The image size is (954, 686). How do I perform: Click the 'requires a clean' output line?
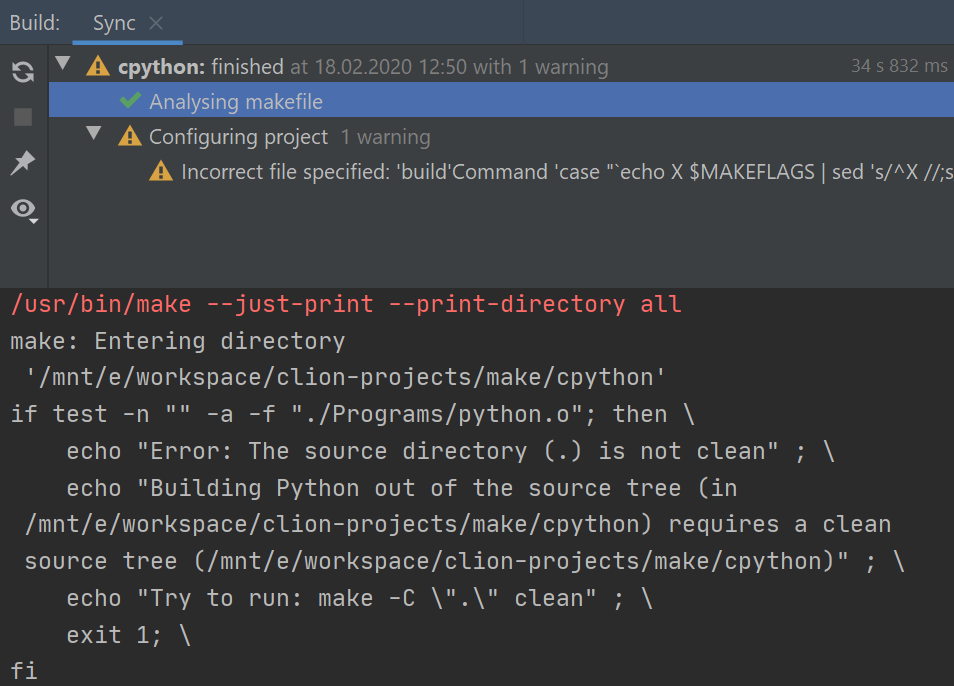coord(458,524)
